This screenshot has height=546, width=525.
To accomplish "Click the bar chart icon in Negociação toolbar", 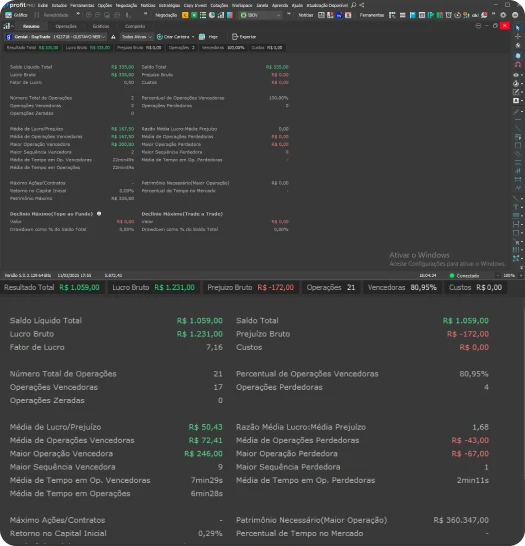I will pyautogui.click(x=221, y=15).
